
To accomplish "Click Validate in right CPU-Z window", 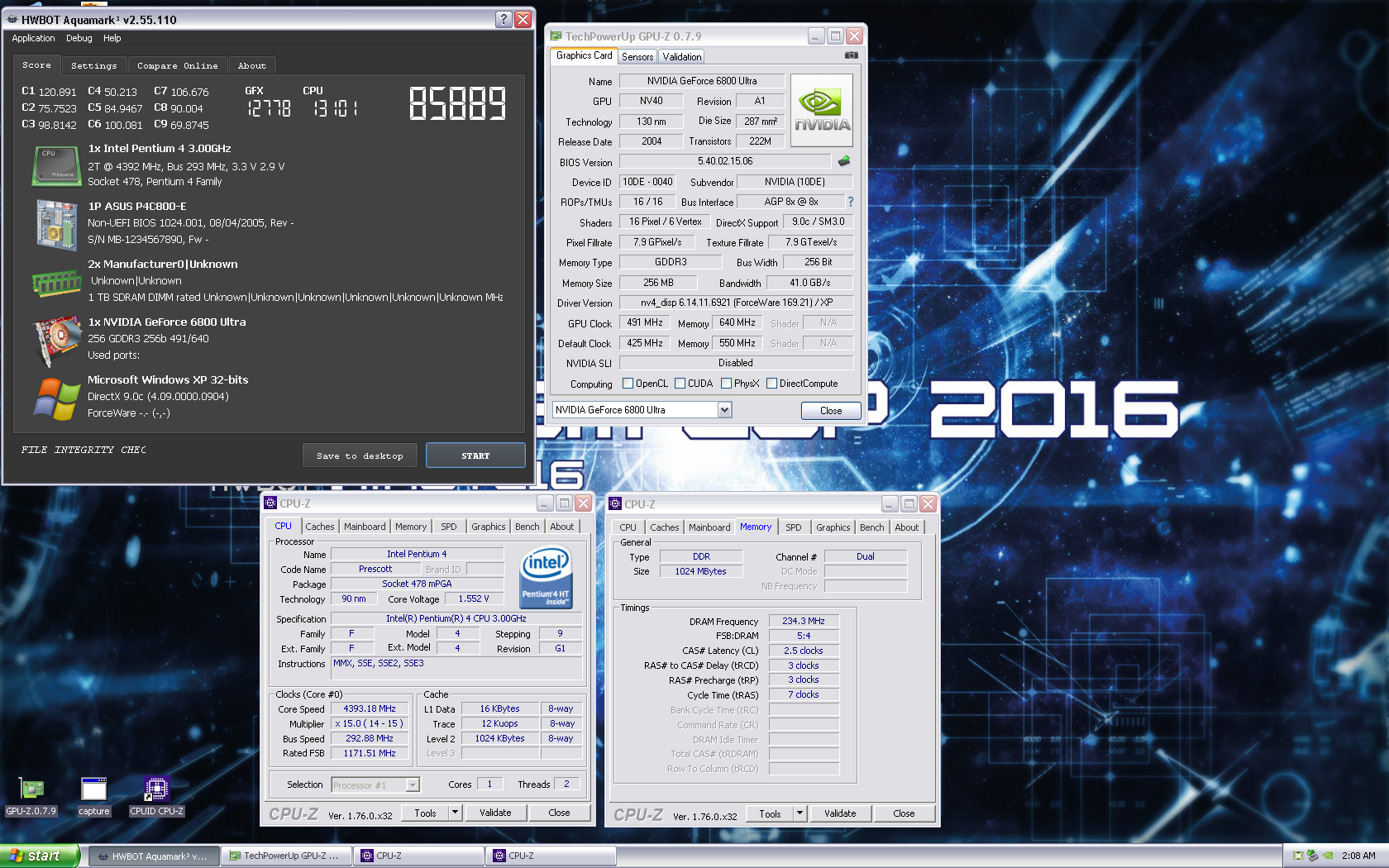I will point(840,813).
